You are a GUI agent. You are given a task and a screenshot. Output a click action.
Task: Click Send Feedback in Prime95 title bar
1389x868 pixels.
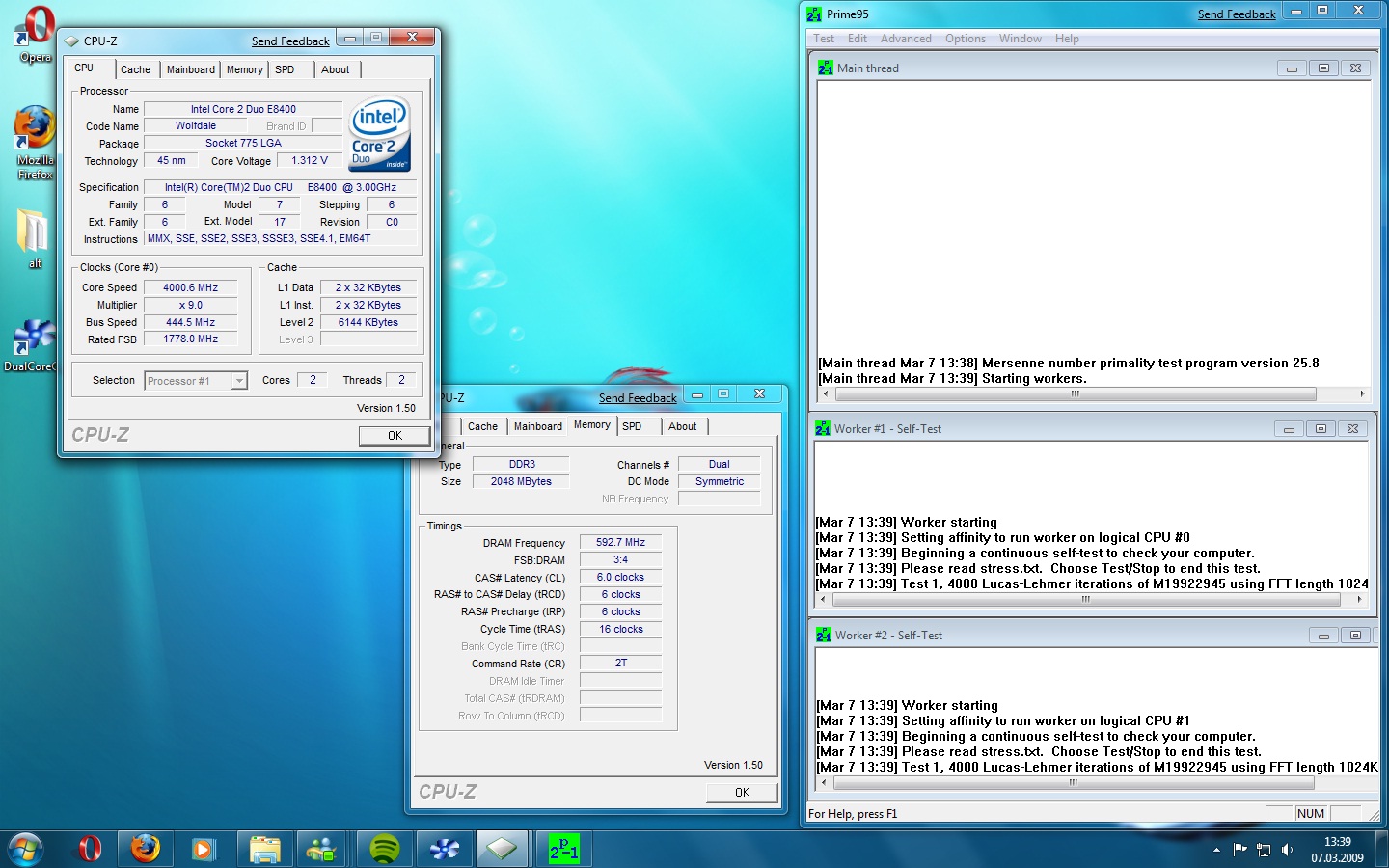click(1237, 14)
